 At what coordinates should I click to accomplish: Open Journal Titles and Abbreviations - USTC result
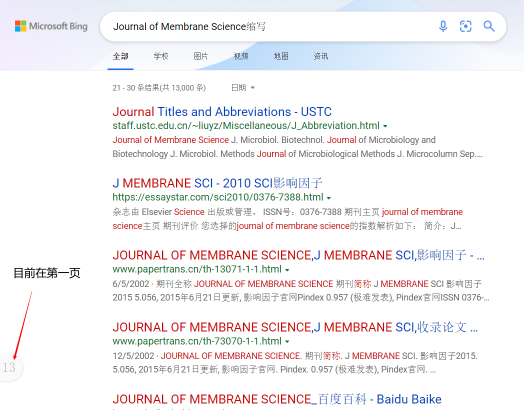[x=222, y=112]
